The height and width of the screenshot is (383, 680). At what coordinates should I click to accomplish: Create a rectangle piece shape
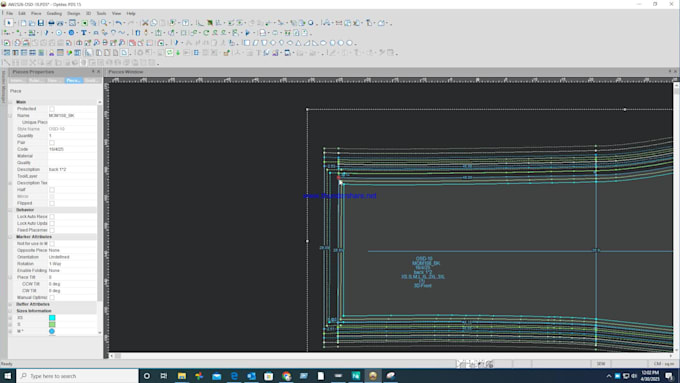[x=247, y=43]
